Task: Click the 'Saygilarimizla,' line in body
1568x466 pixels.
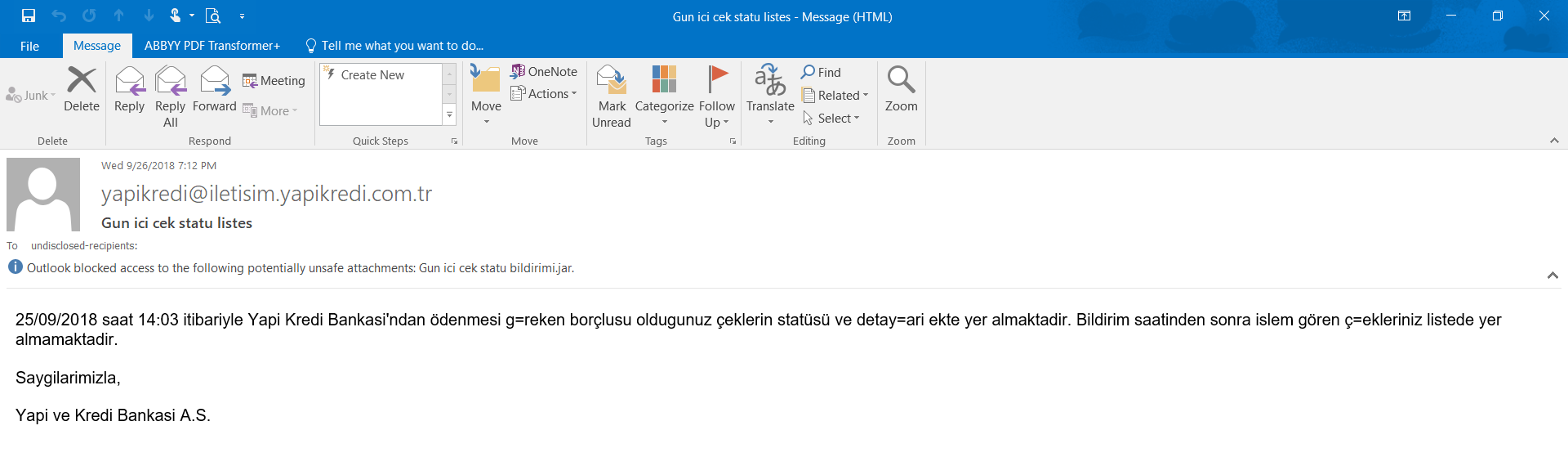Action: pyautogui.click(x=68, y=378)
